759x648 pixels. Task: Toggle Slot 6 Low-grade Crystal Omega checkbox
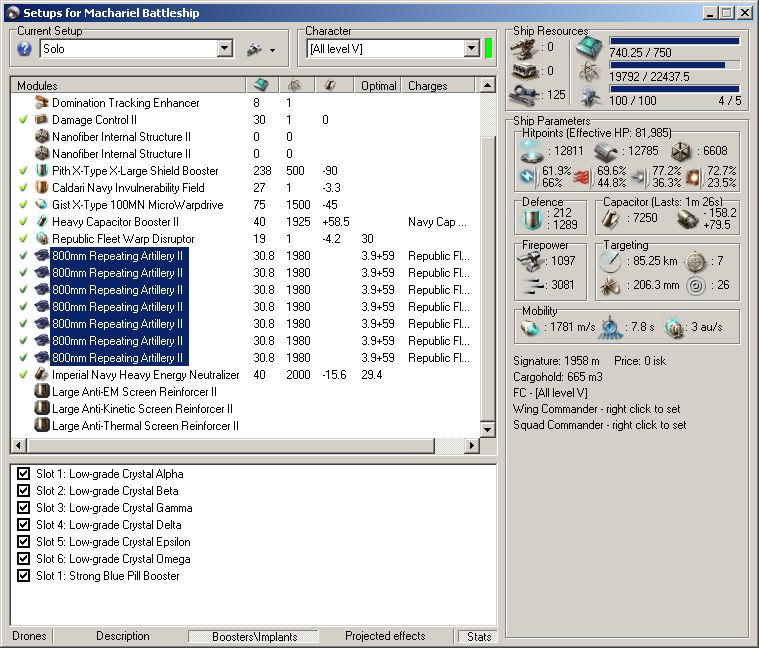click(x=24, y=559)
